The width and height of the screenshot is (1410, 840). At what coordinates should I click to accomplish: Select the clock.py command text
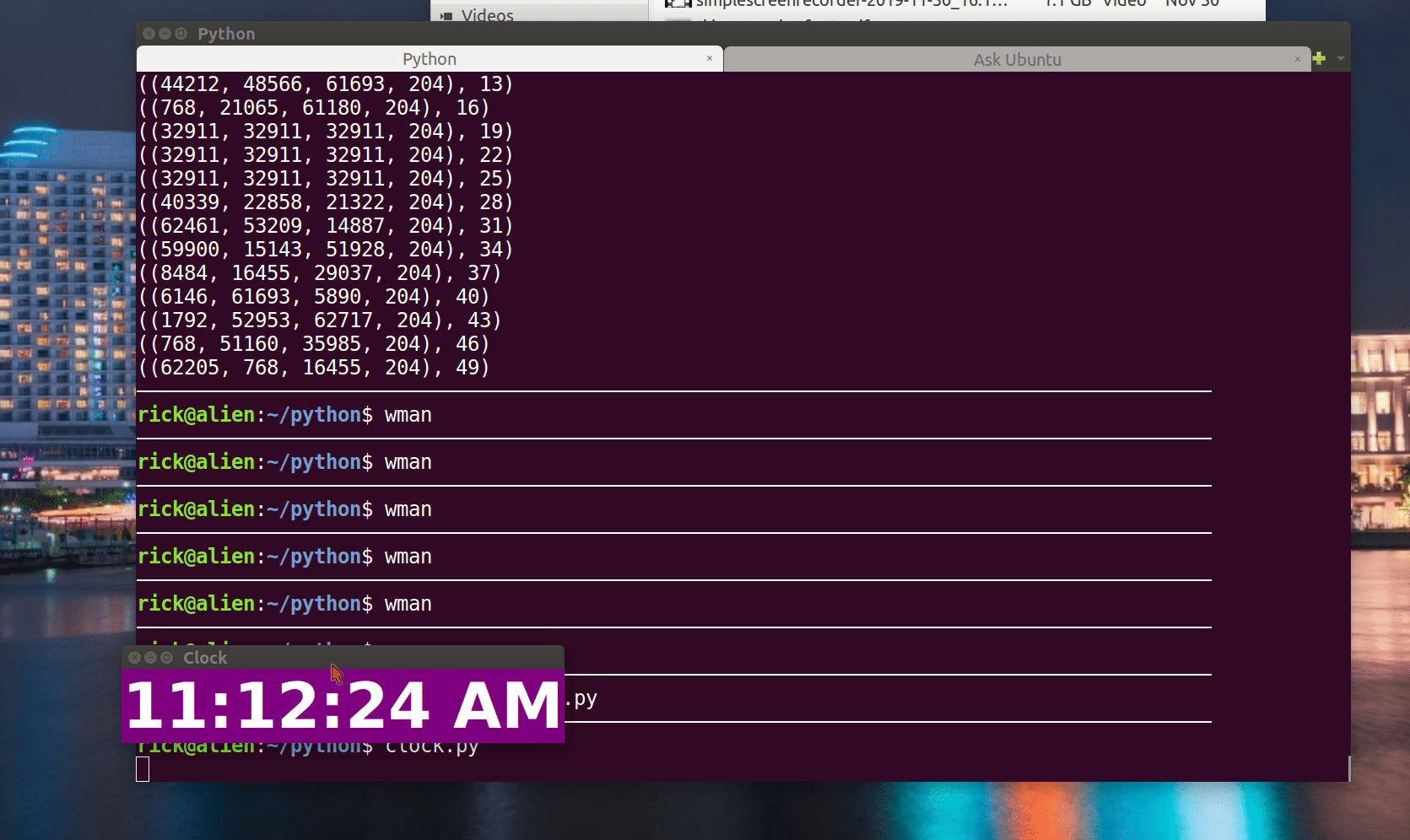pos(431,746)
